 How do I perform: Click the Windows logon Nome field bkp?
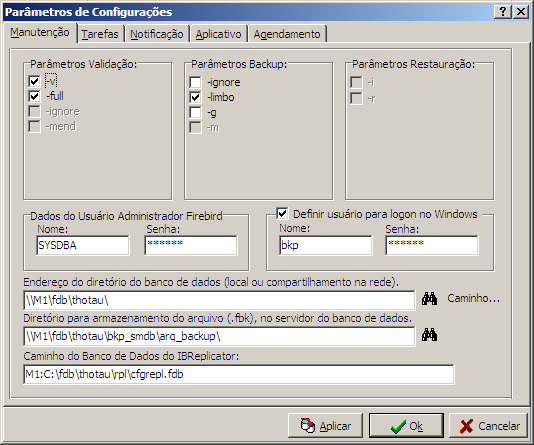pos(326,245)
